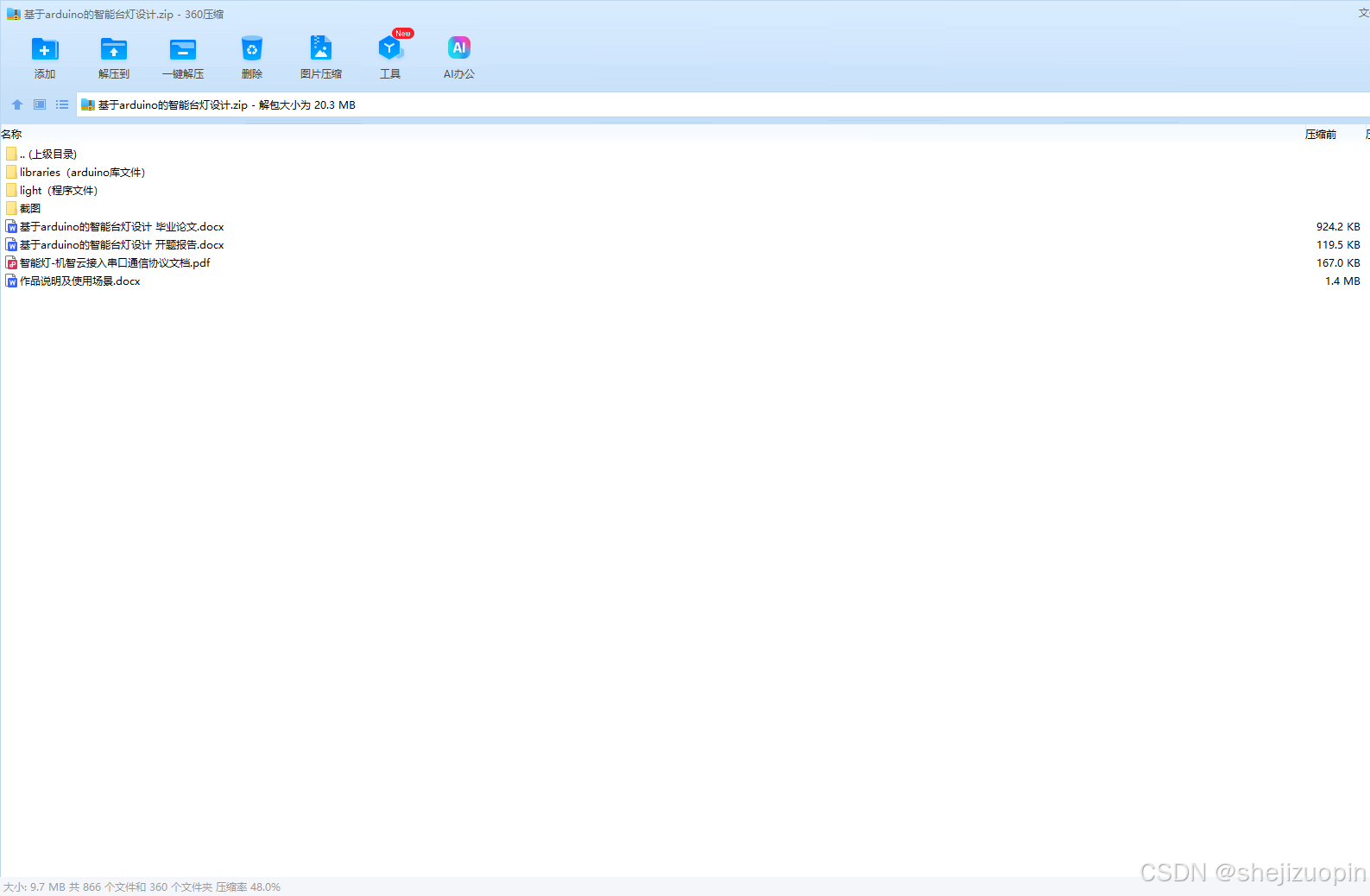Click the folder icon beside light
Viewport: 1370px width, 896px height.
pos(11,190)
